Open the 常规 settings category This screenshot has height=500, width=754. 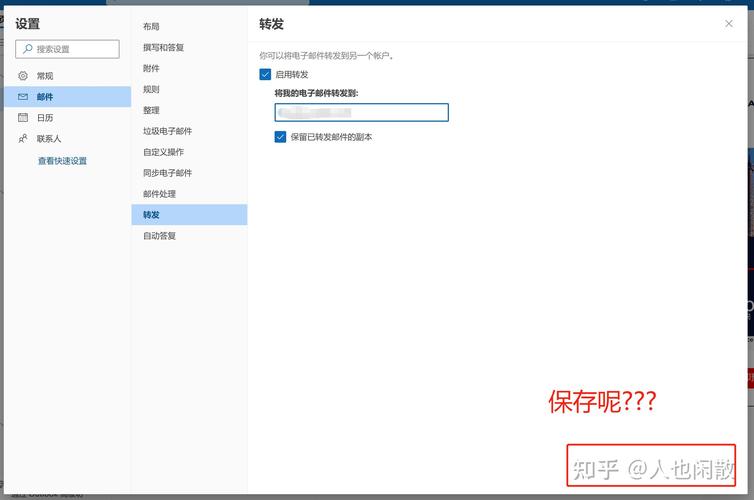(67, 75)
